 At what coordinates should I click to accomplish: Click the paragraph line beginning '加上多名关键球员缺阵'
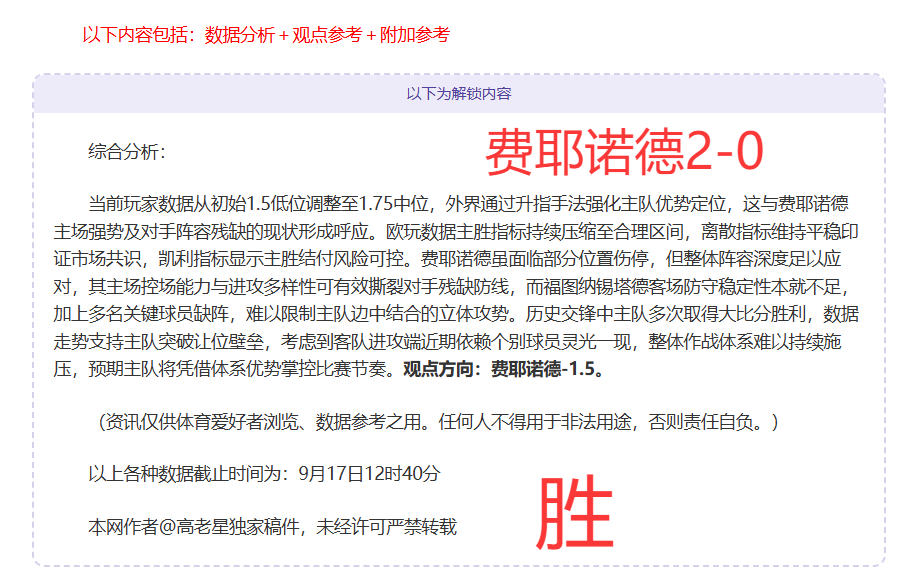(456, 314)
